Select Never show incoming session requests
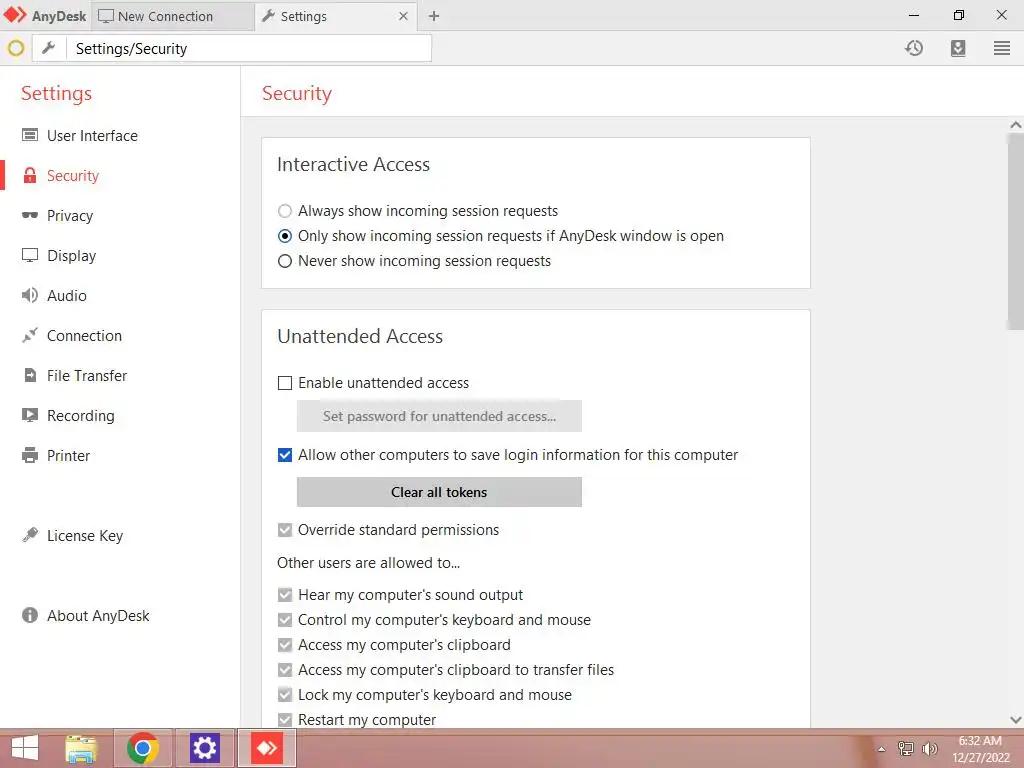The height and width of the screenshot is (768, 1024). 285,261
